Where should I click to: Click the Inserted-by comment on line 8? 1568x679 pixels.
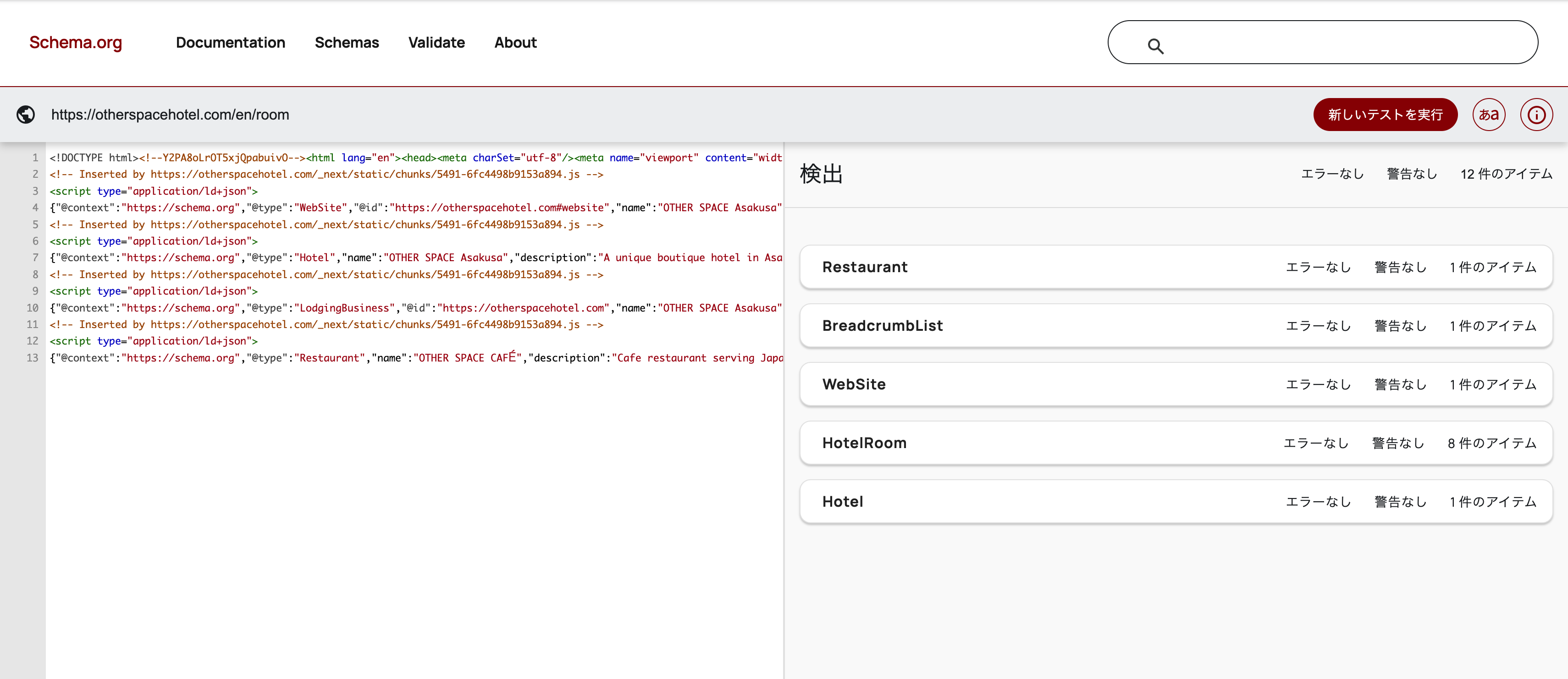click(326, 274)
